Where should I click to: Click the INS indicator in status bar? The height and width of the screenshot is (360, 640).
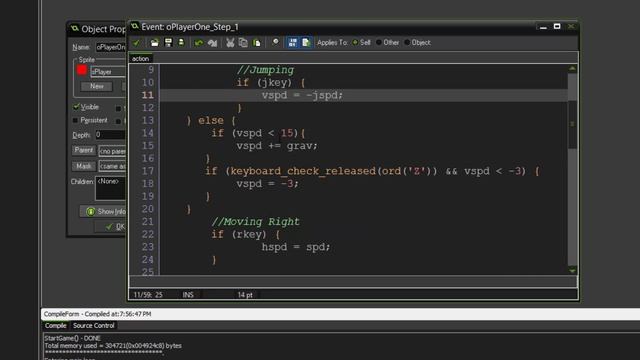(188, 295)
